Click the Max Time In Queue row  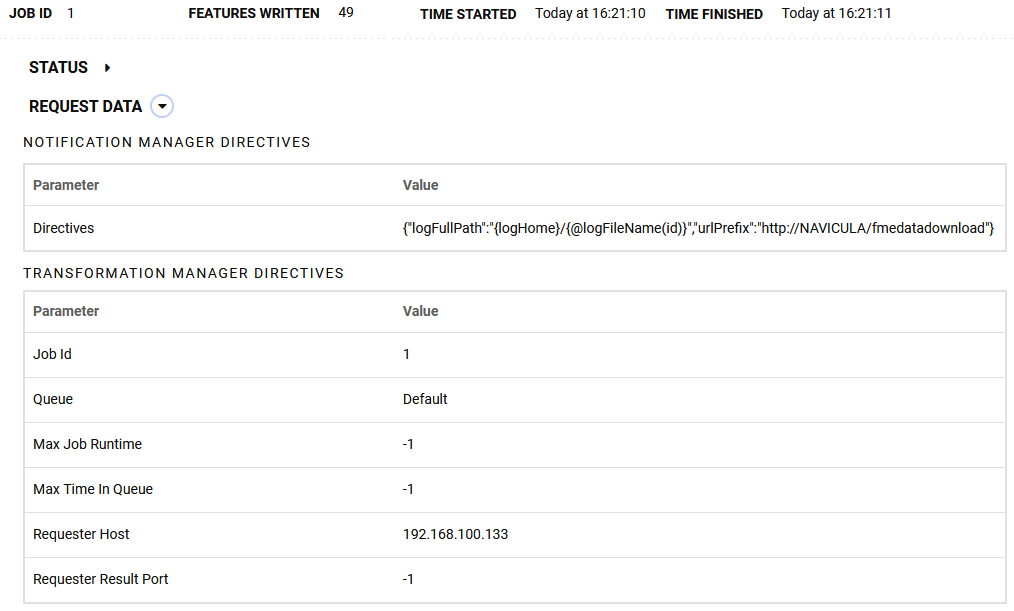tap(515, 490)
